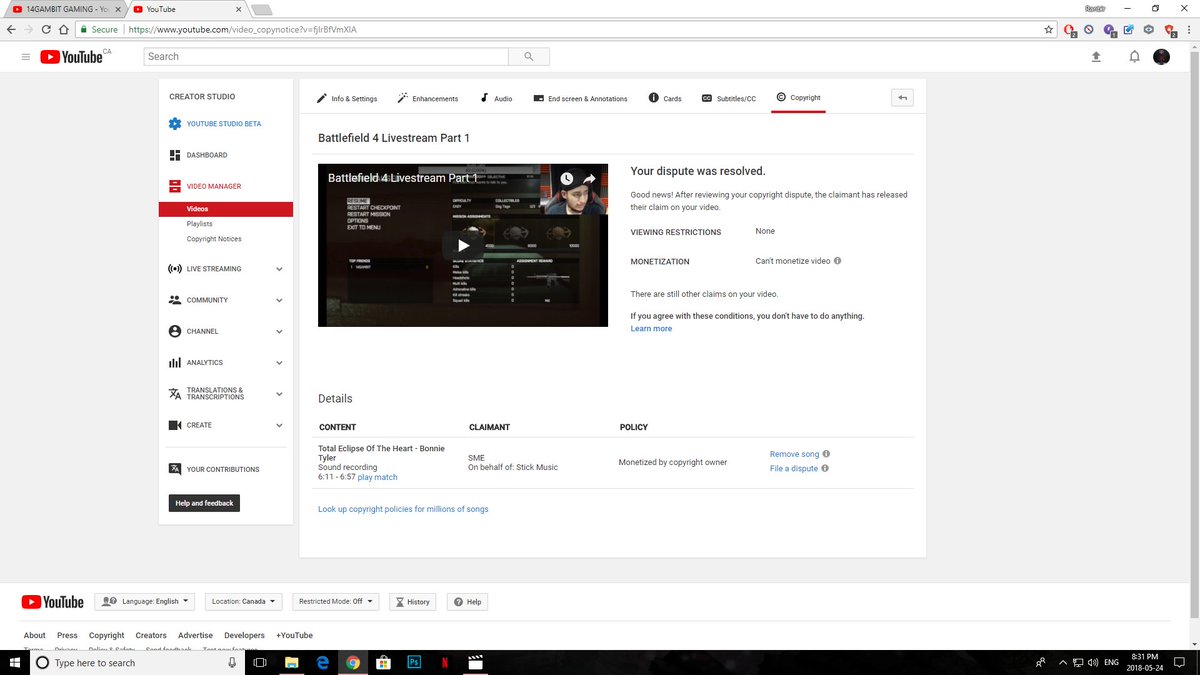Image resolution: width=1200 pixels, height=675 pixels.
Task: Expand the Community section
Action: [279, 300]
